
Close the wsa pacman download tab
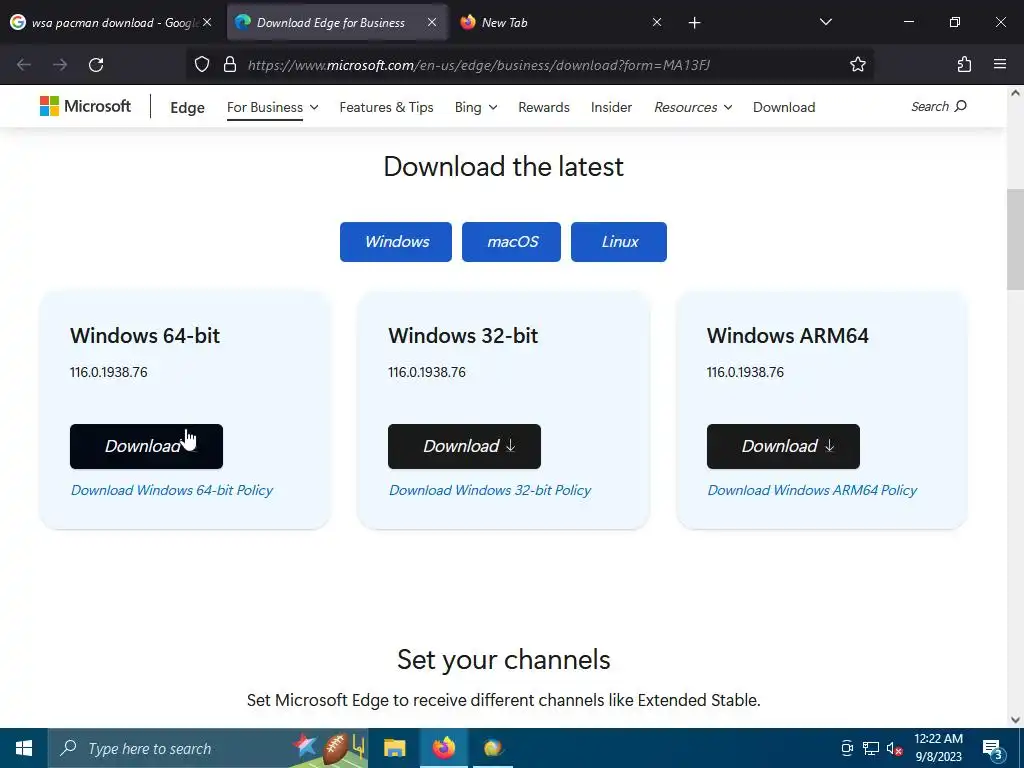207,22
